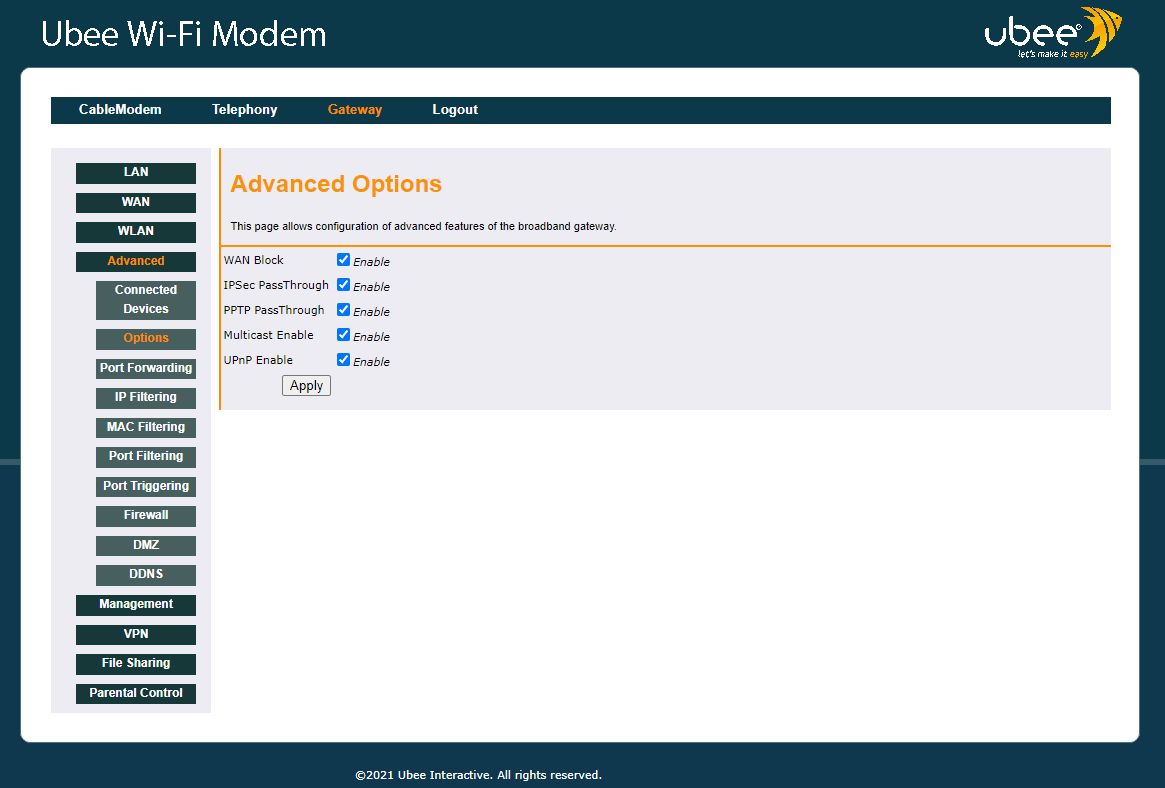Open the DDNS settings page

[146, 575]
